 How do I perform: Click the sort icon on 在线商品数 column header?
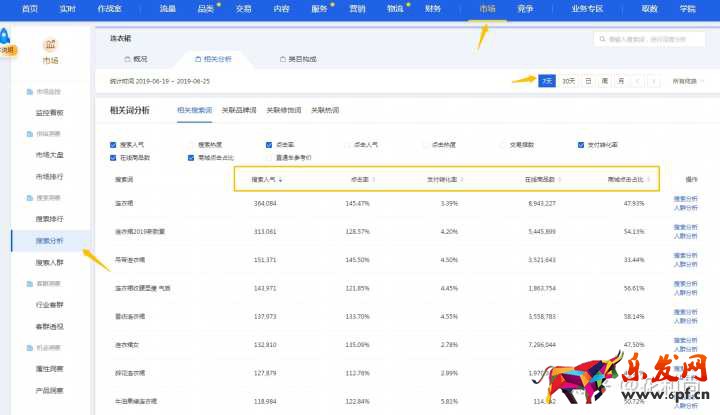558,180
